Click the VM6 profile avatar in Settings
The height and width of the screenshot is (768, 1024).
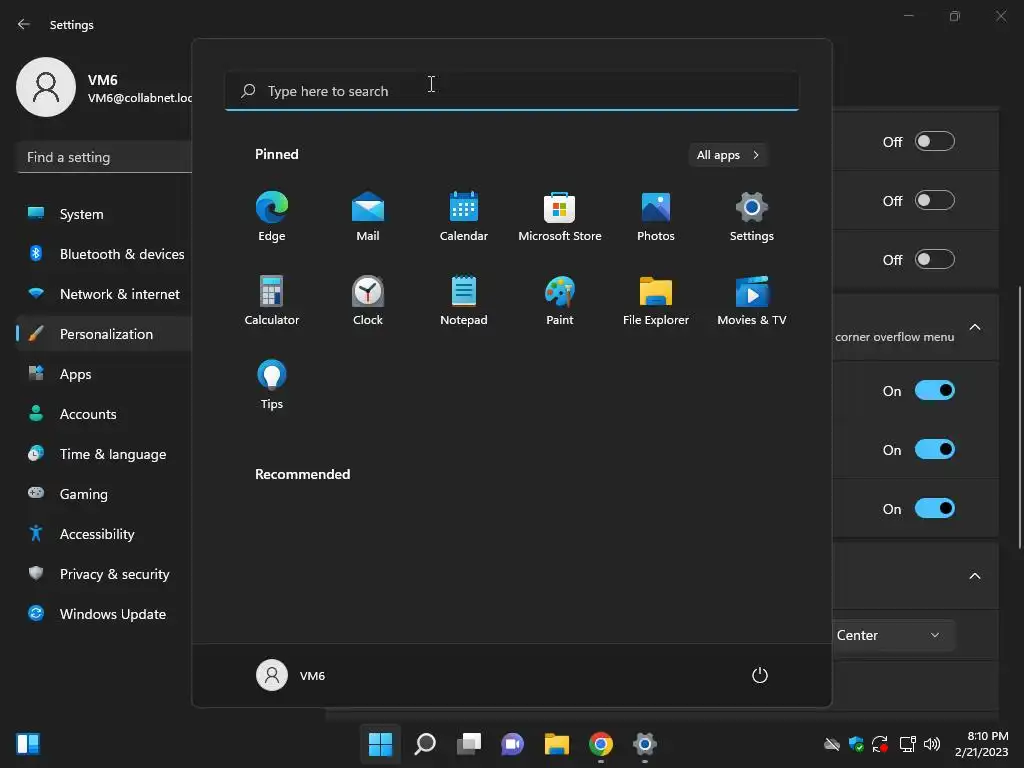[46, 87]
